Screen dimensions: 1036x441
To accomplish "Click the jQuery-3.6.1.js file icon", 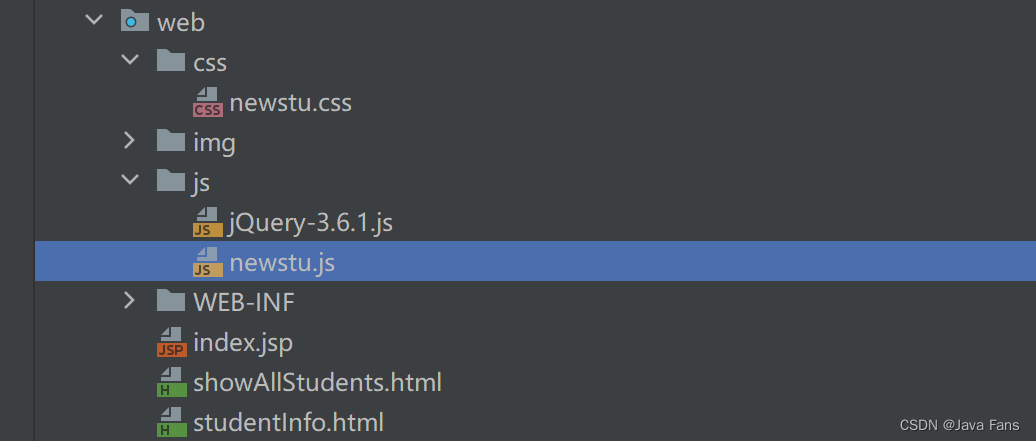I will pos(207,222).
